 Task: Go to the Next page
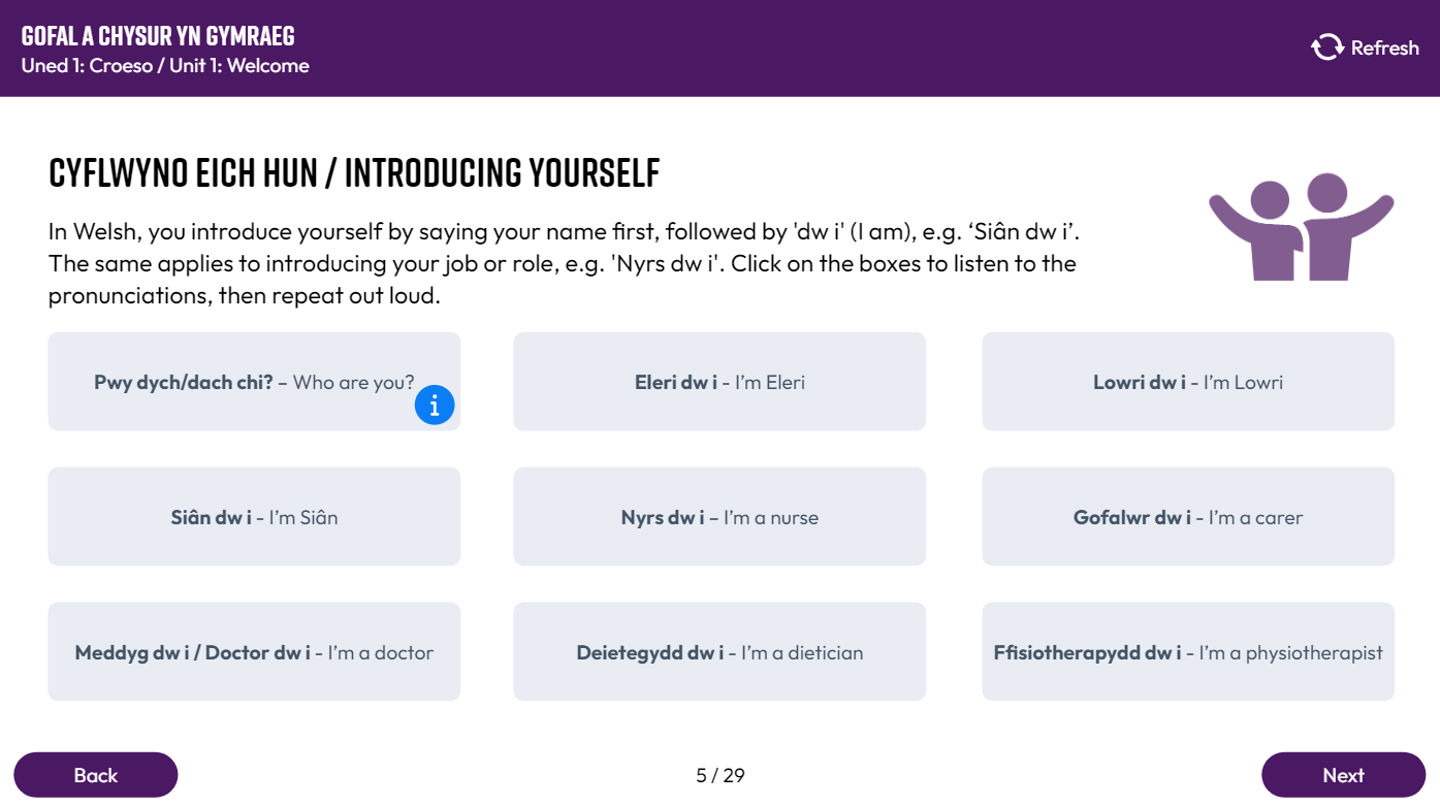click(1342, 775)
